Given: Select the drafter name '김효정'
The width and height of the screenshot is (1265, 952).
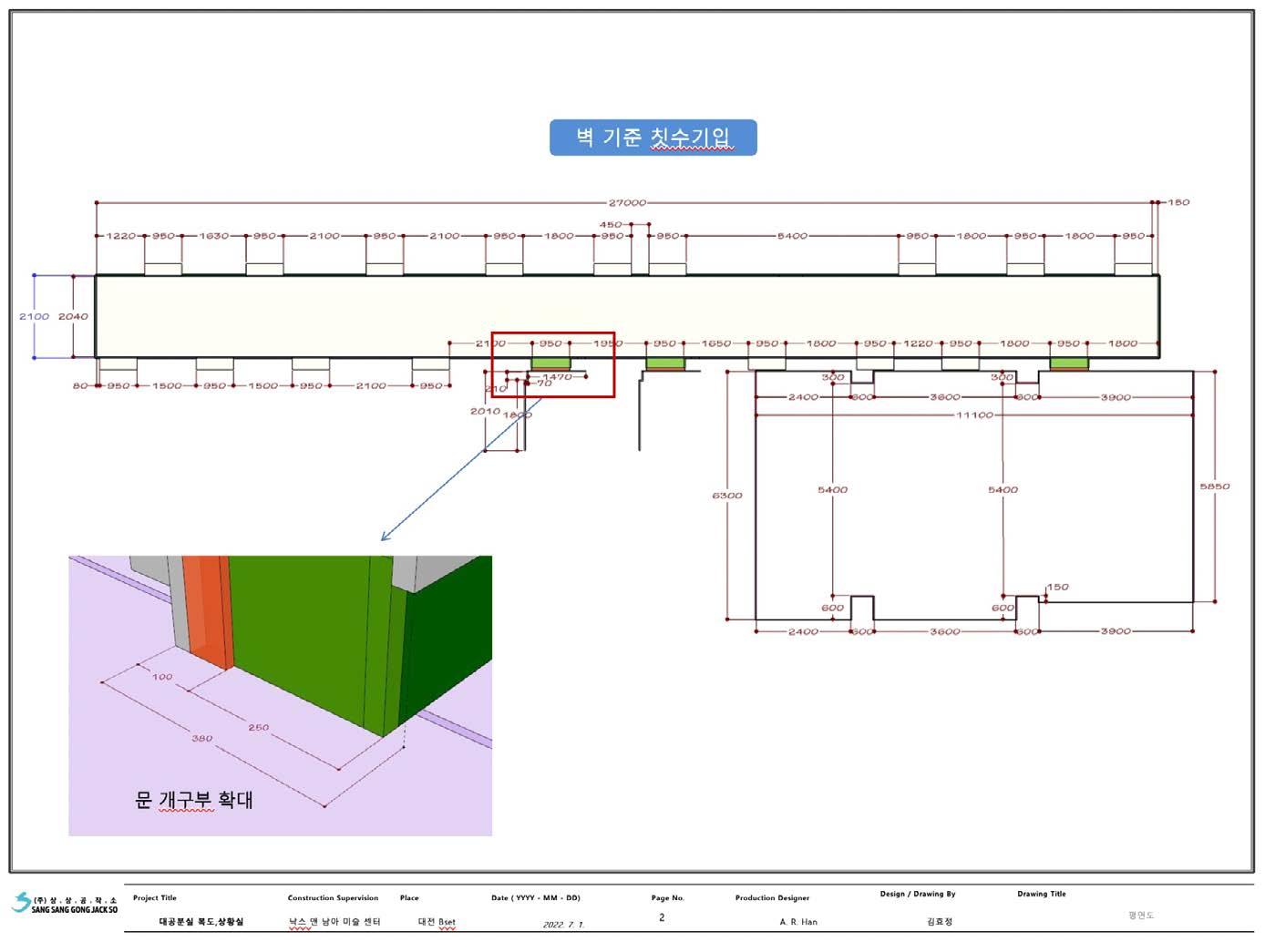Looking at the screenshot, I should (940, 922).
